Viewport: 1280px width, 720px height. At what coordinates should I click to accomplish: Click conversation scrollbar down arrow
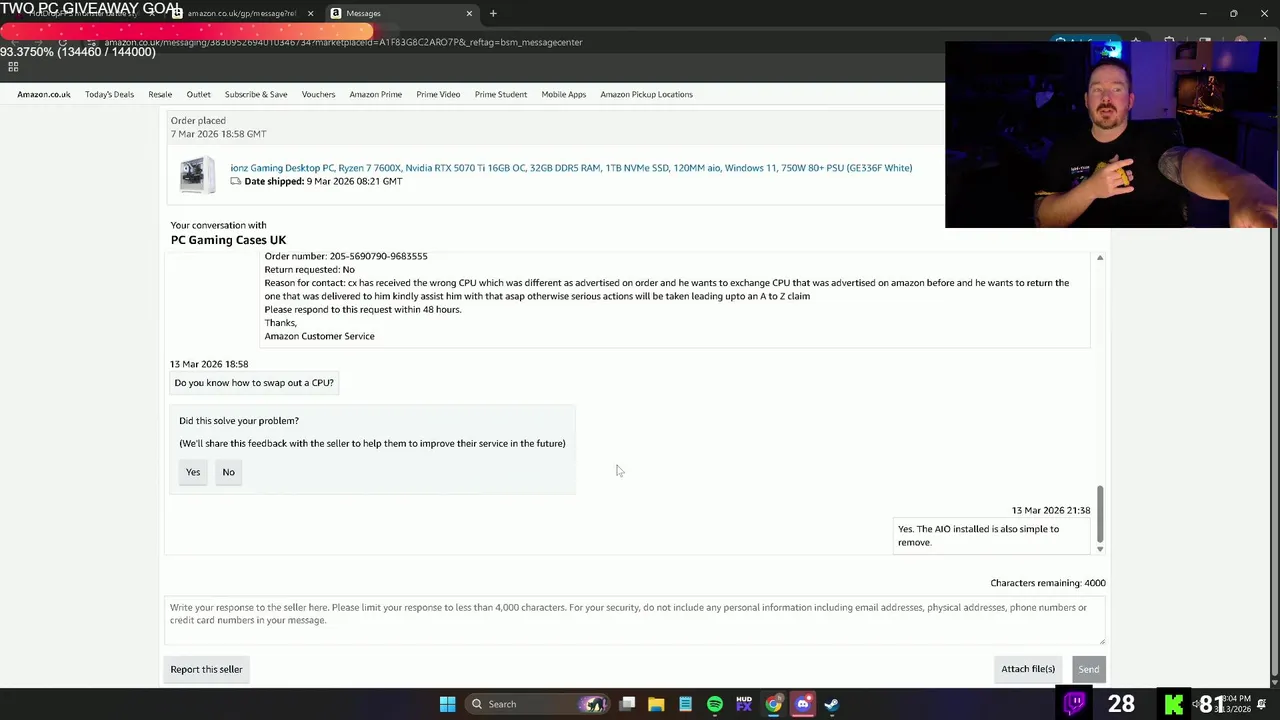click(1099, 549)
